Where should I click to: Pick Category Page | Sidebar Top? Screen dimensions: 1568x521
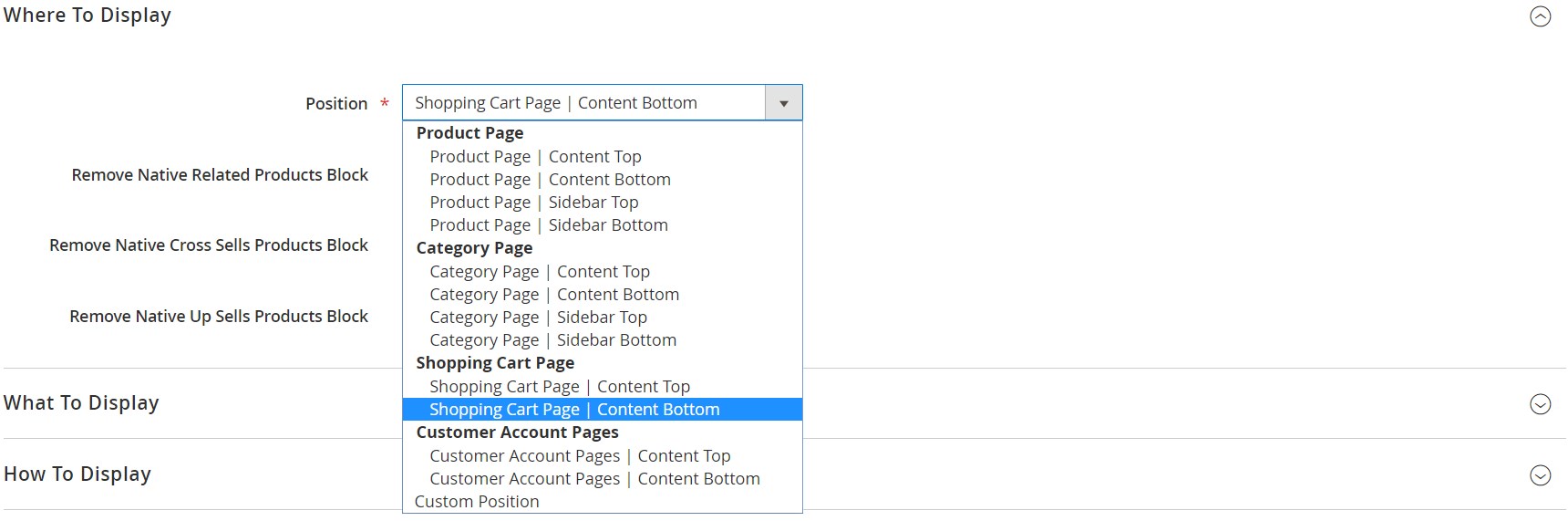pyautogui.click(x=603, y=318)
